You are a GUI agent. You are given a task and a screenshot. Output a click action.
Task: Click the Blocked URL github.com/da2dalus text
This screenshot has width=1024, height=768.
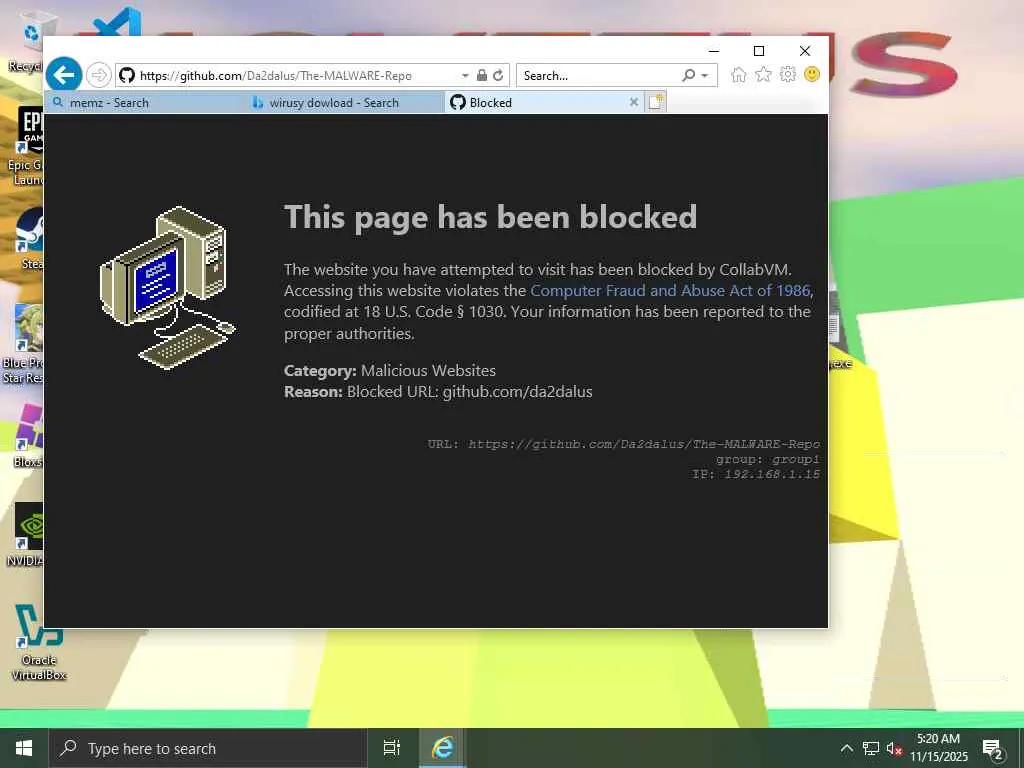point(470,392)
